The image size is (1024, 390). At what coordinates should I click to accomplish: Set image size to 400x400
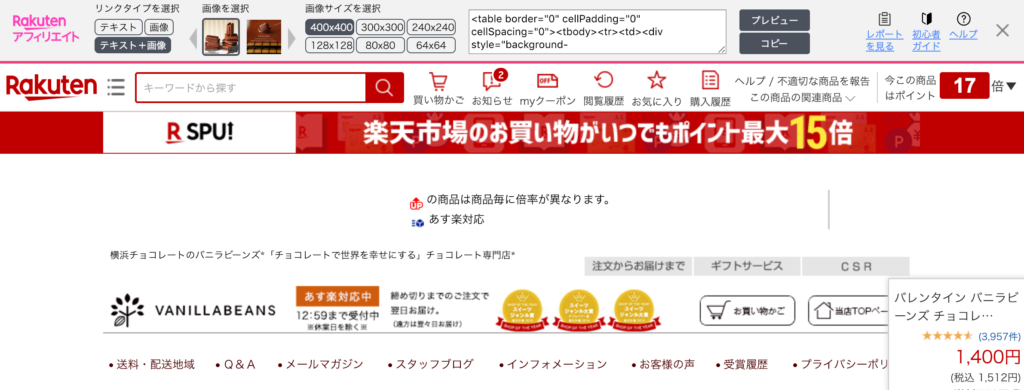(330, 27)
